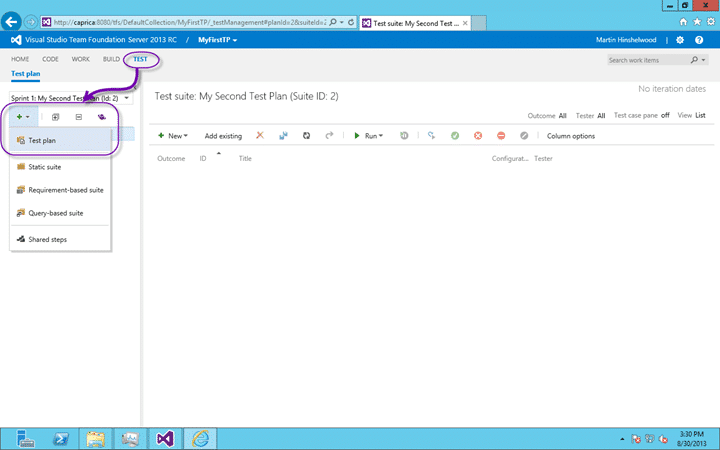Open Martin Hinshelwood user menu

[x=626, y=40]
